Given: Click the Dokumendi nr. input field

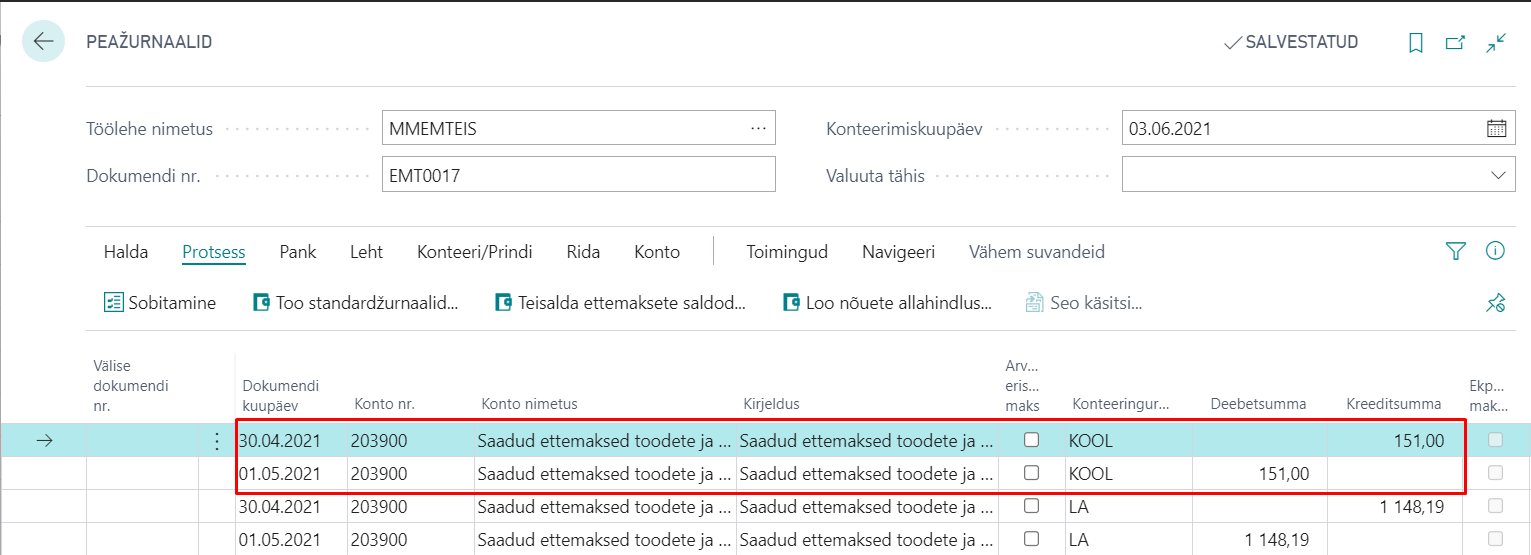Looking at the screenshot, I should [x=578, y=175].
